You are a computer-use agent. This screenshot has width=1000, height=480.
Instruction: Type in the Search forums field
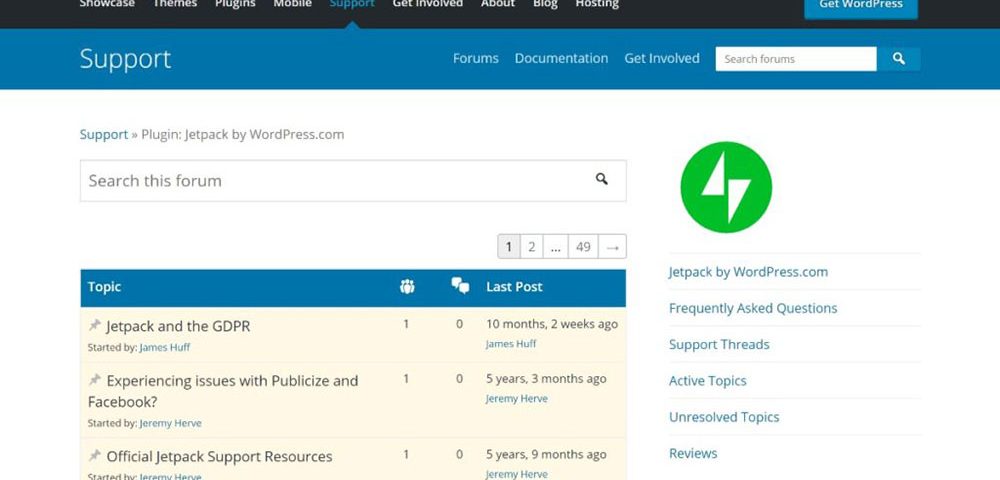pyautogui.click(x=795, y=59)
